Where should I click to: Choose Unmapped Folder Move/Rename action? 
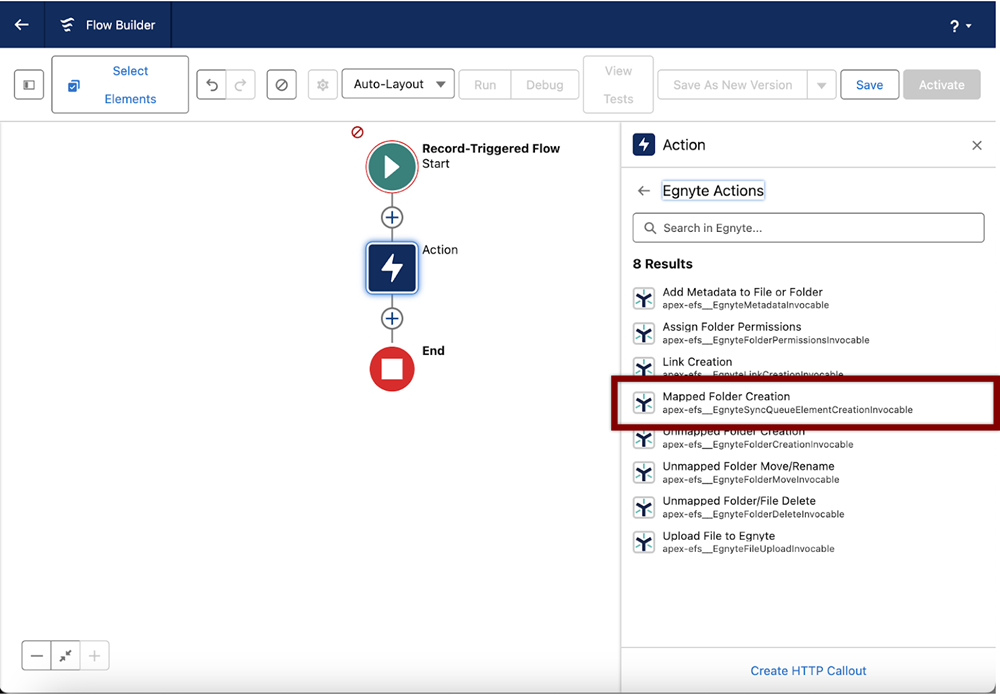click(808, 472)
